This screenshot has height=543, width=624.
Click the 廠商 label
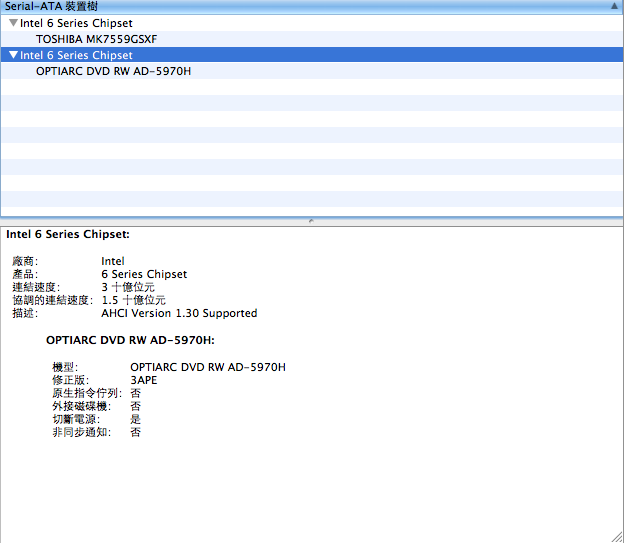pos(25,261)
